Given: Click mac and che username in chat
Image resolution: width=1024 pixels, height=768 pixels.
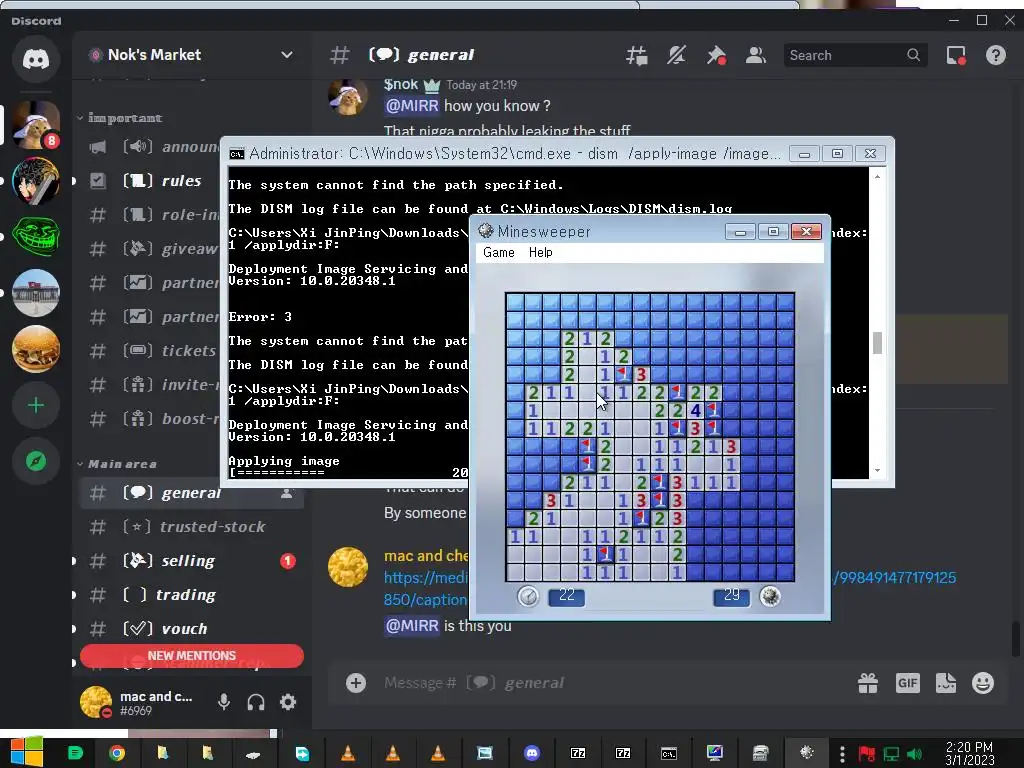Looking at the screenshot, I should (x=426, y=556).
